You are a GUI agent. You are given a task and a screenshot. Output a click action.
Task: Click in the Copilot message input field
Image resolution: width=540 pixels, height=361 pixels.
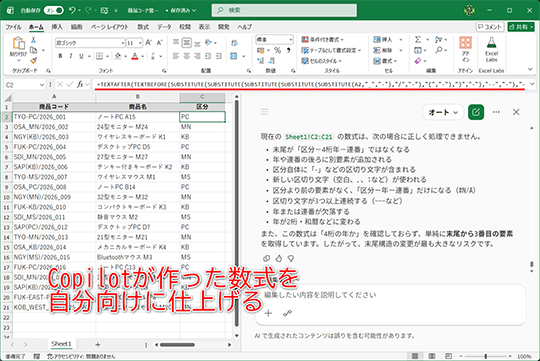point(391,305)
